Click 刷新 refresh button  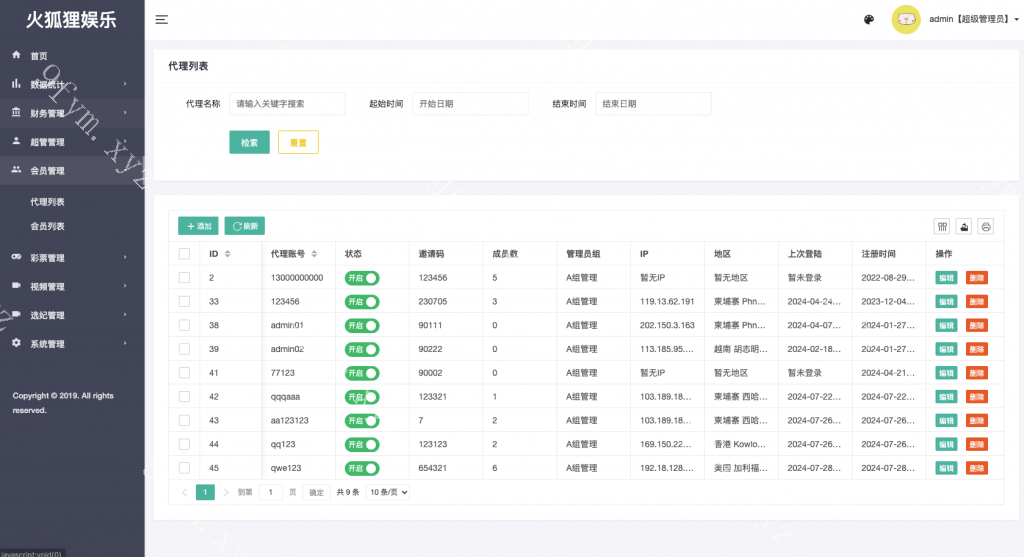245,226
